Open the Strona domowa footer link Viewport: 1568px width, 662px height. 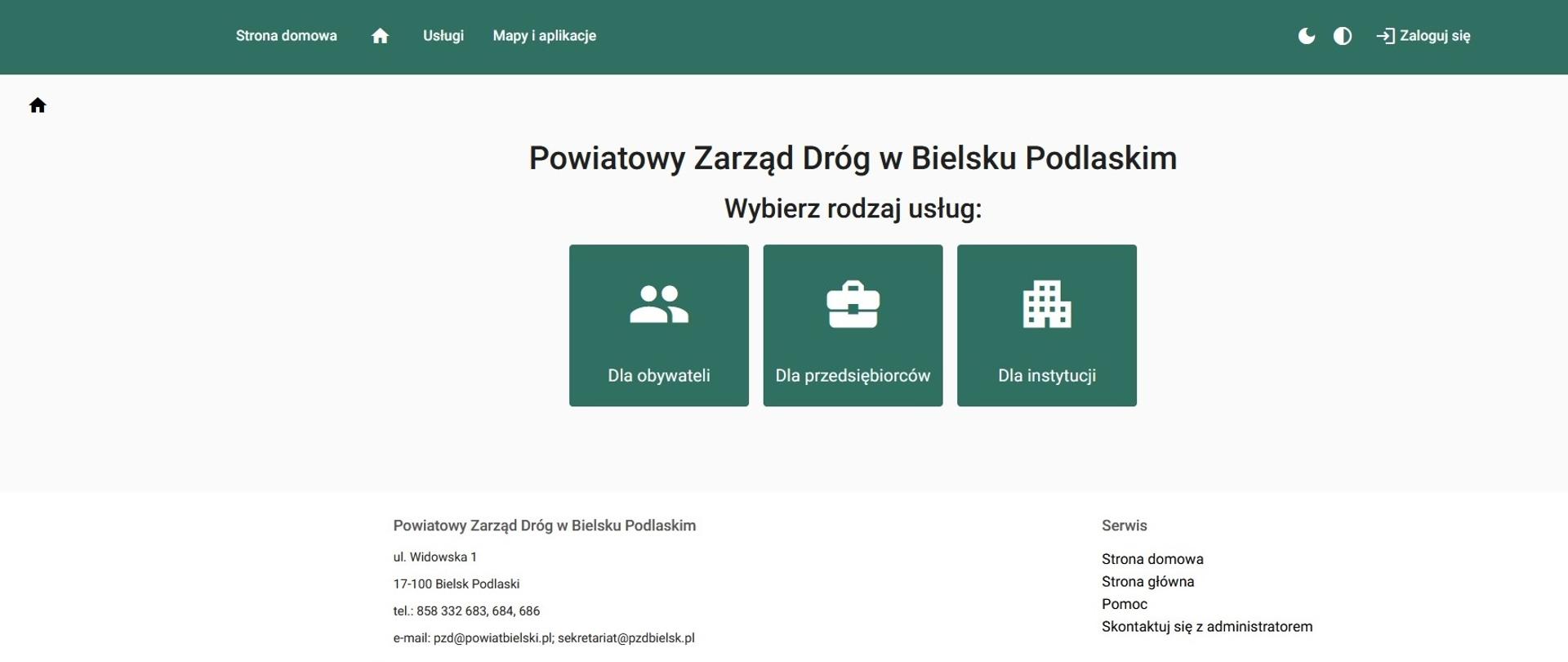pos(1152,559)
